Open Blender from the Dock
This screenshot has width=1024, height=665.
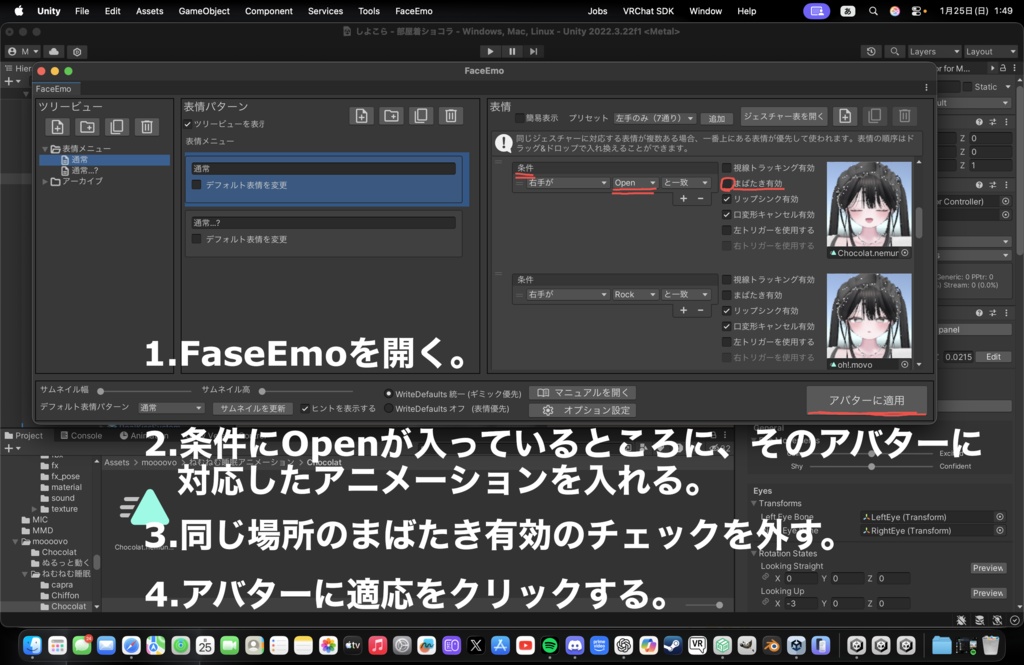(x=772, y=646)
